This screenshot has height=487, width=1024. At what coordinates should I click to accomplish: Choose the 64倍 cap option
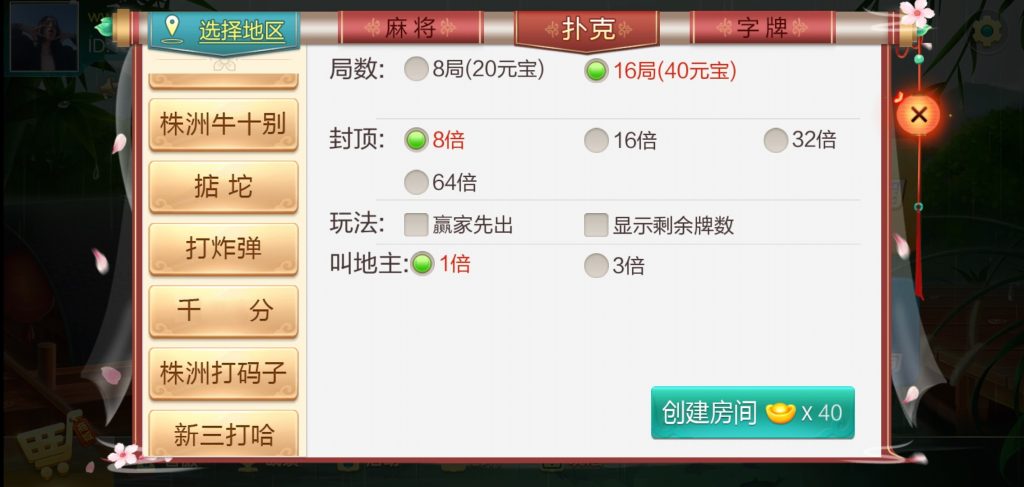pyautogui.click(x=416, y=182)
